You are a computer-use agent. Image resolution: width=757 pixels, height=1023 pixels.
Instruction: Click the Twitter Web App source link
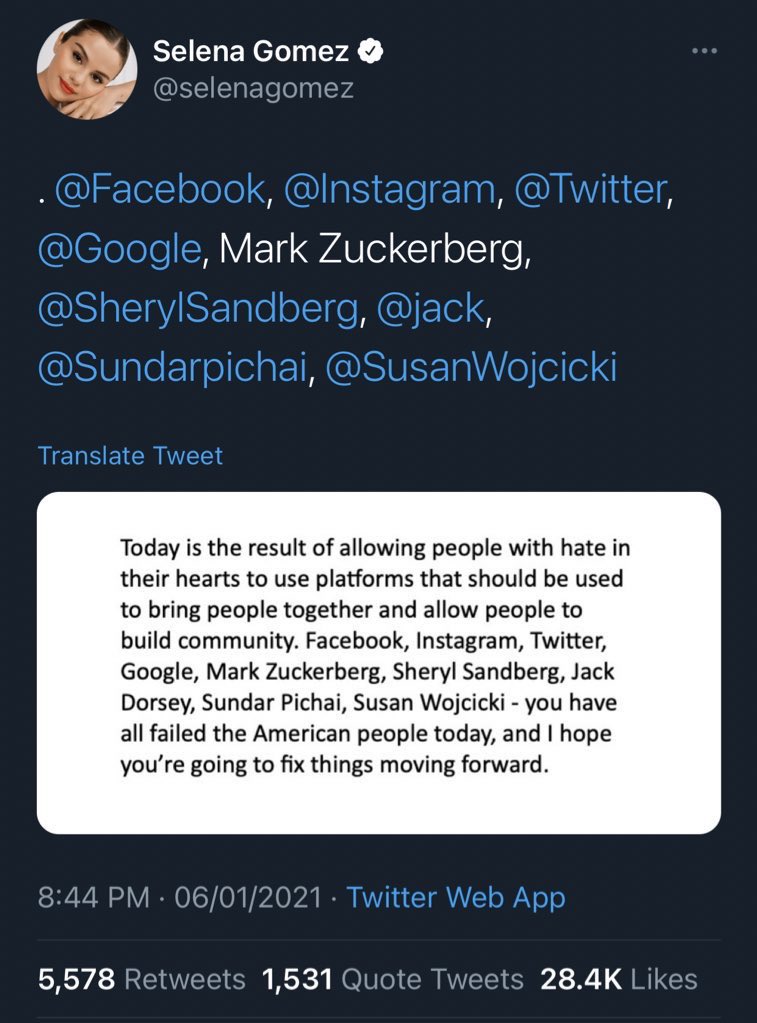pyautogui.click(x=456, y=897)
